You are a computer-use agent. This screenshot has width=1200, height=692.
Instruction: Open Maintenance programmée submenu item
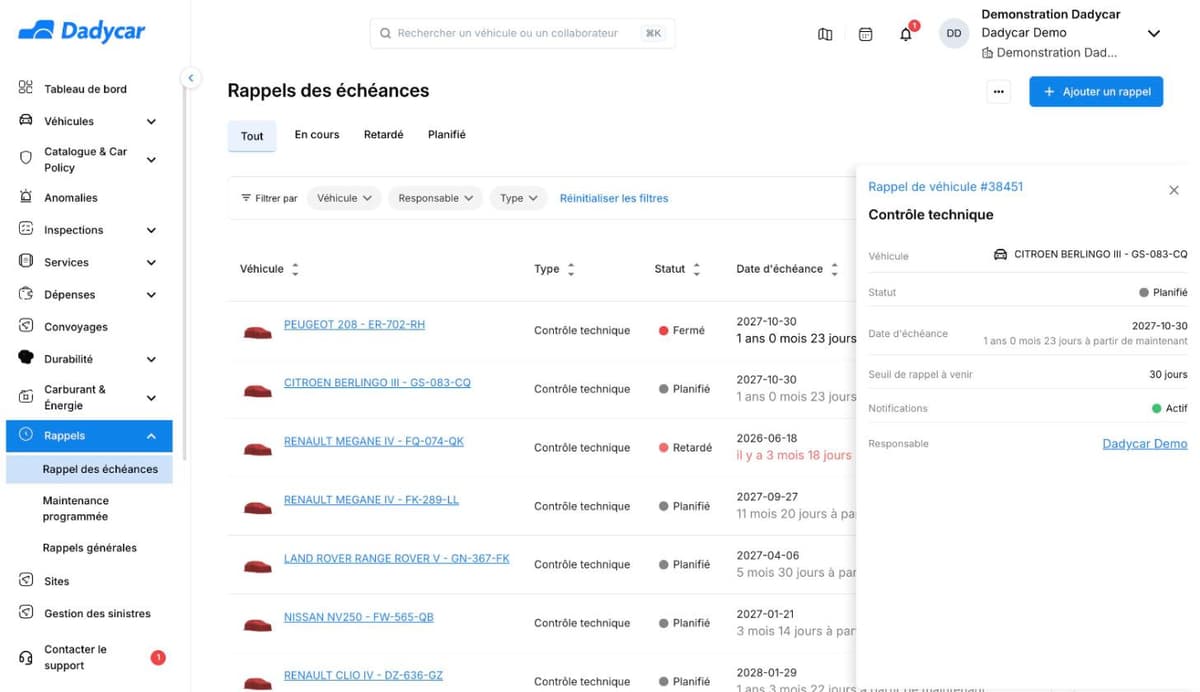coord(75,508)
